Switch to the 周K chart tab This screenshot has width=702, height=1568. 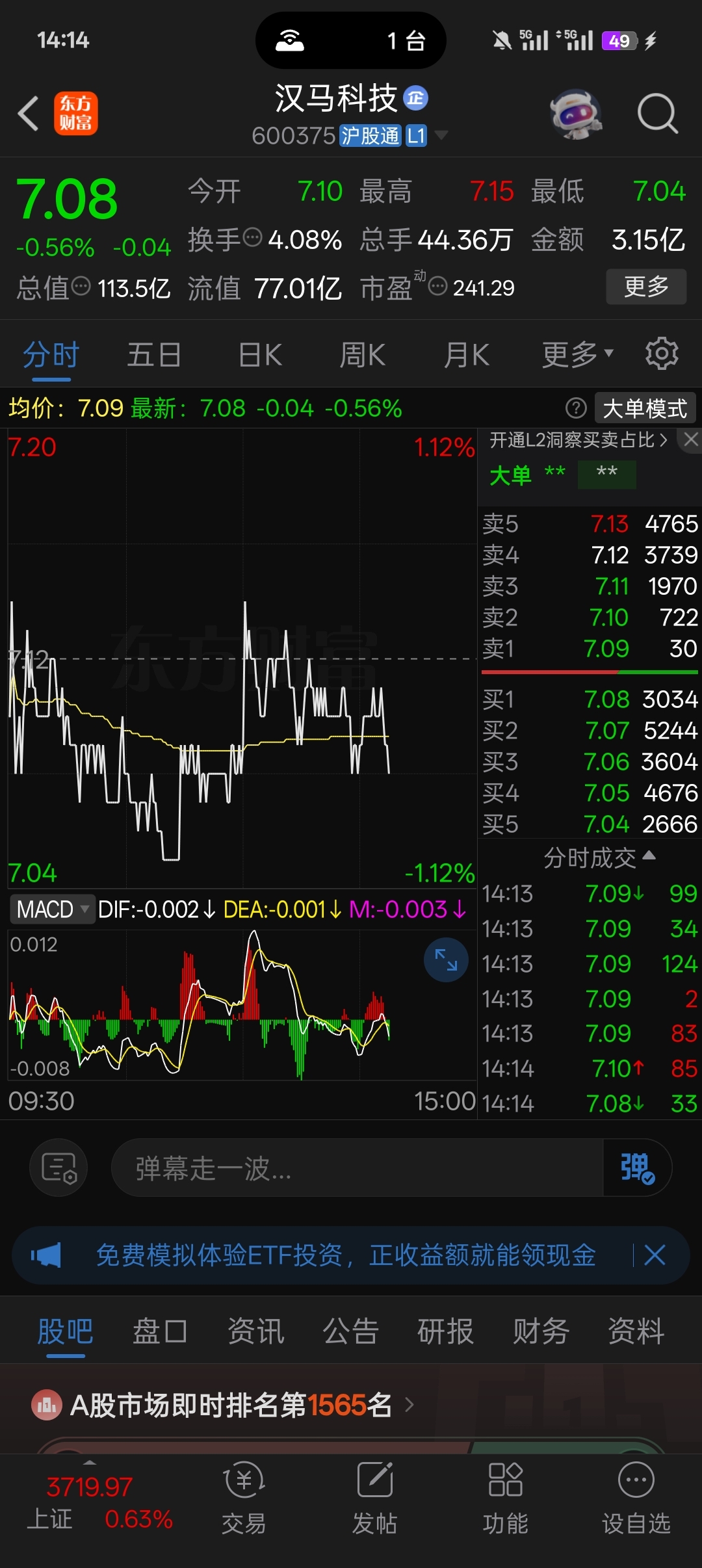pos(363,355)
